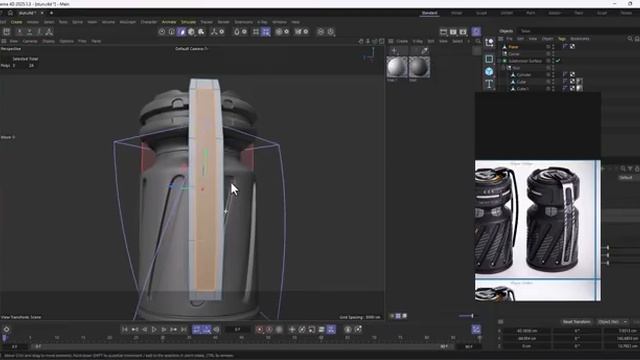Viewport: 640px width, 360px height.
Task: Click the Object Manager search icon
Action: pyautogui.click(x=630, y=39)
